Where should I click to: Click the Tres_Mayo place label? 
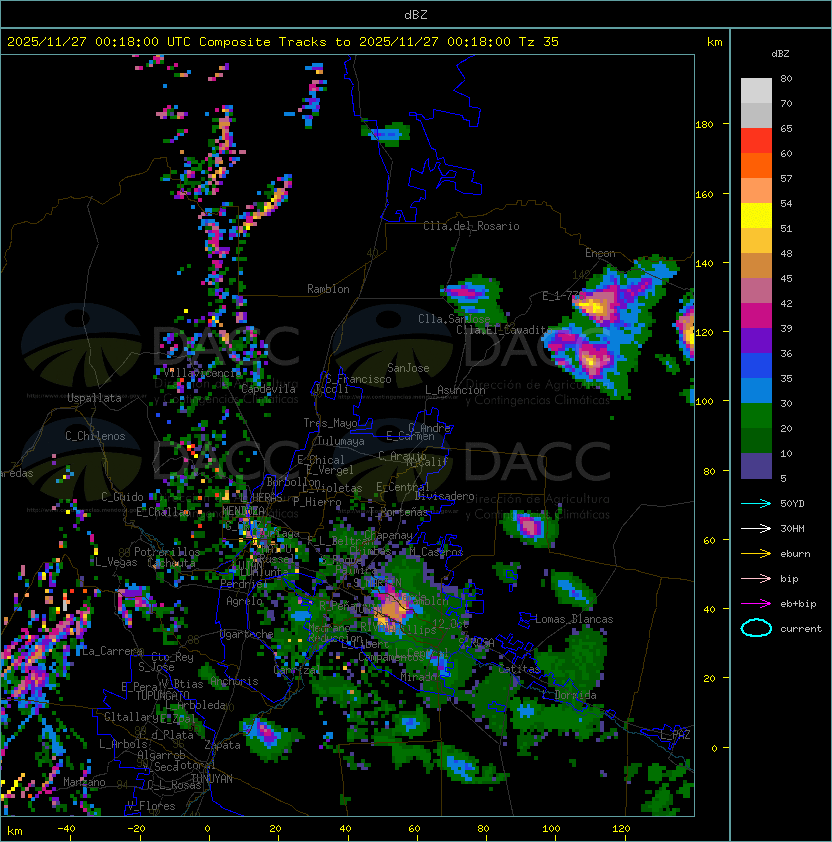tap(330, 423)
